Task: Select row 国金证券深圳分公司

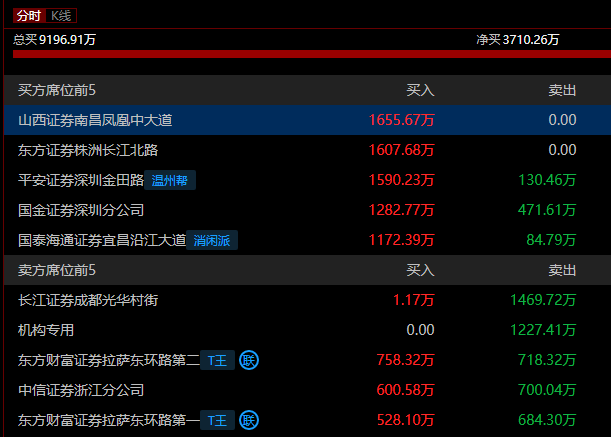Action: coord(307,210)
